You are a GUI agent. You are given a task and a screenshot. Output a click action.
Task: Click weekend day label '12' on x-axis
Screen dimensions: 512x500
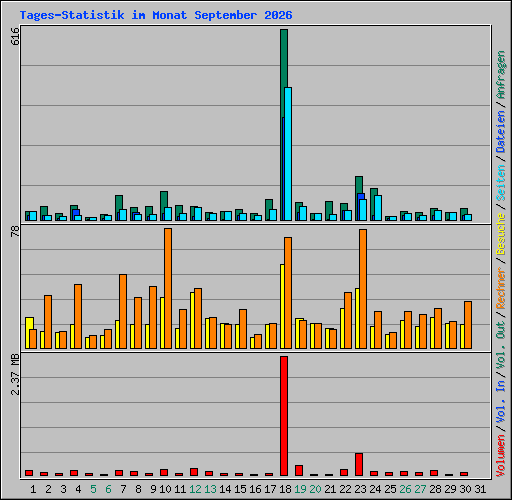[195, 489]
